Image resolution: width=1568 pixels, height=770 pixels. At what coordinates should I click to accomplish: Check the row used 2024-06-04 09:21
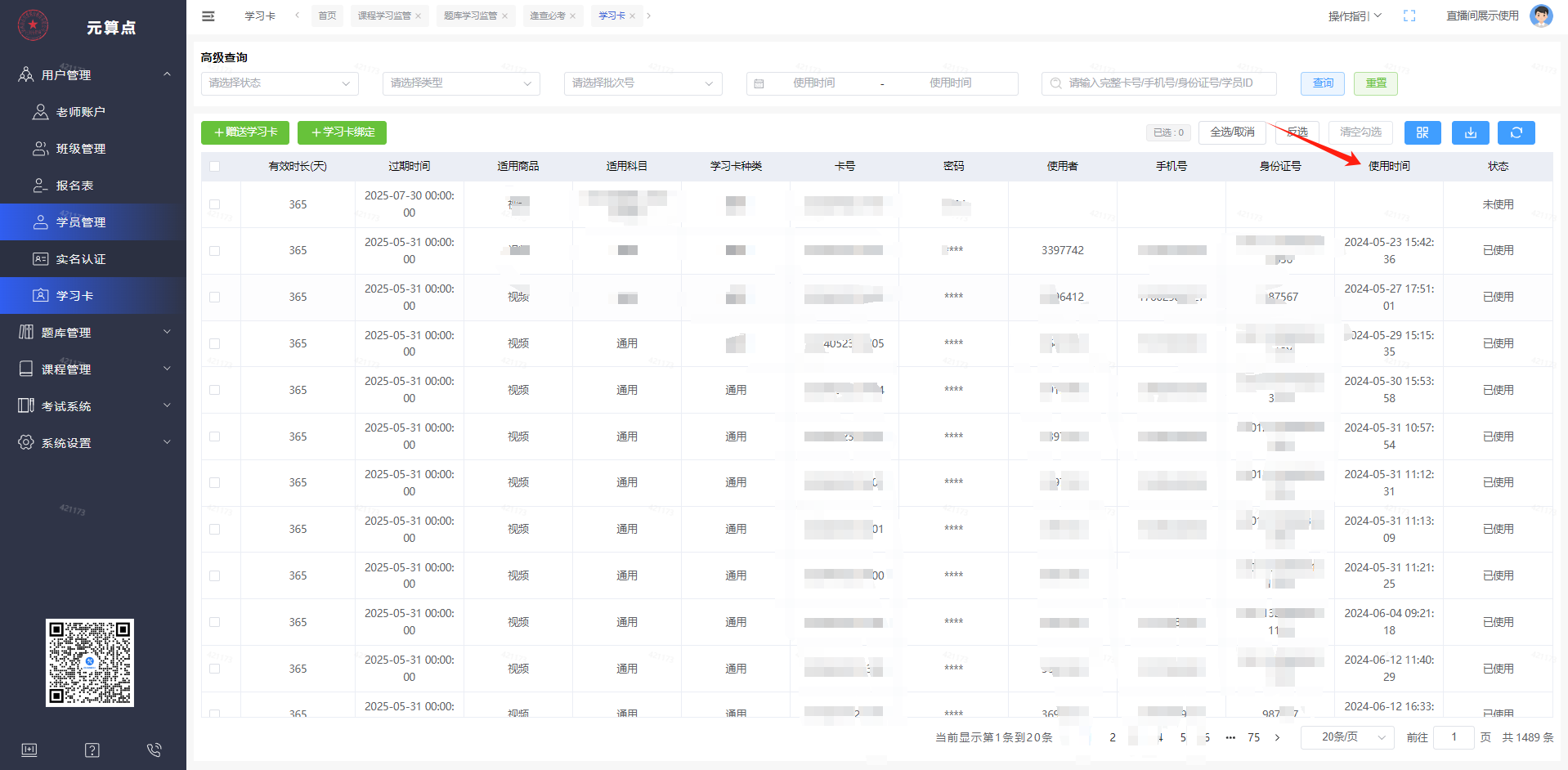214,622
